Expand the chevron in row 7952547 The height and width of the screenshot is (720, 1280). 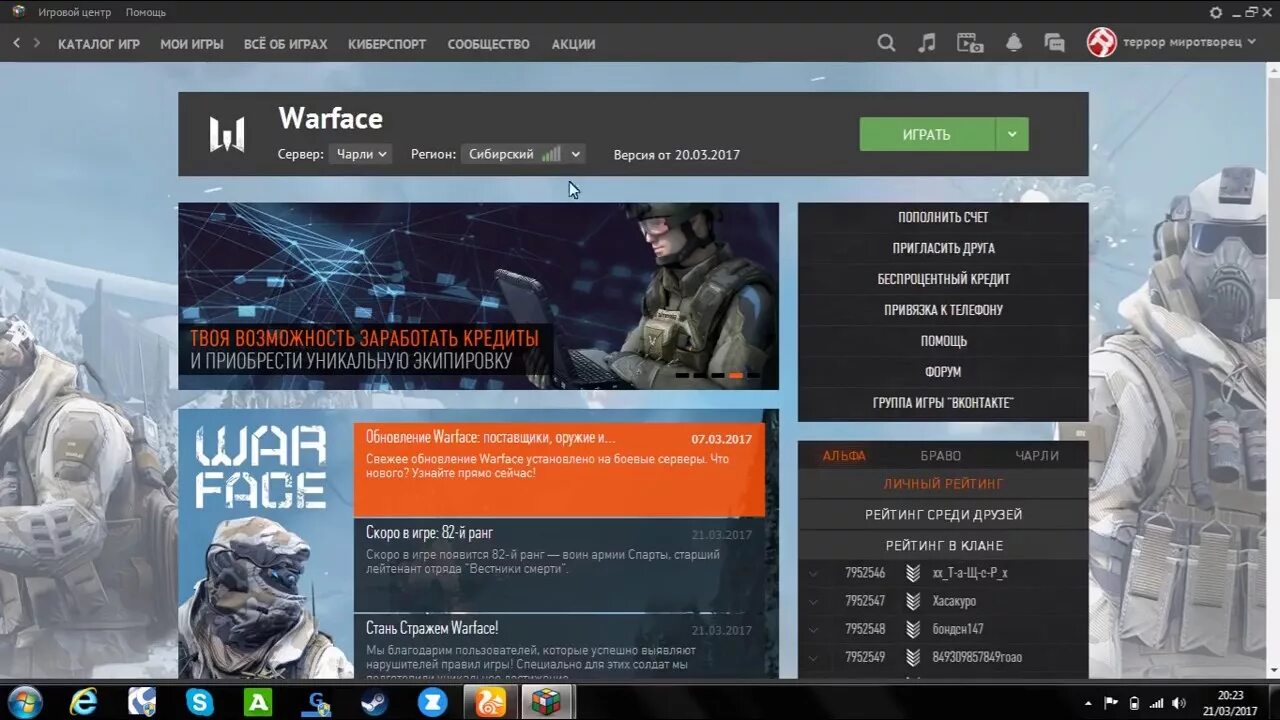point(813,602)
